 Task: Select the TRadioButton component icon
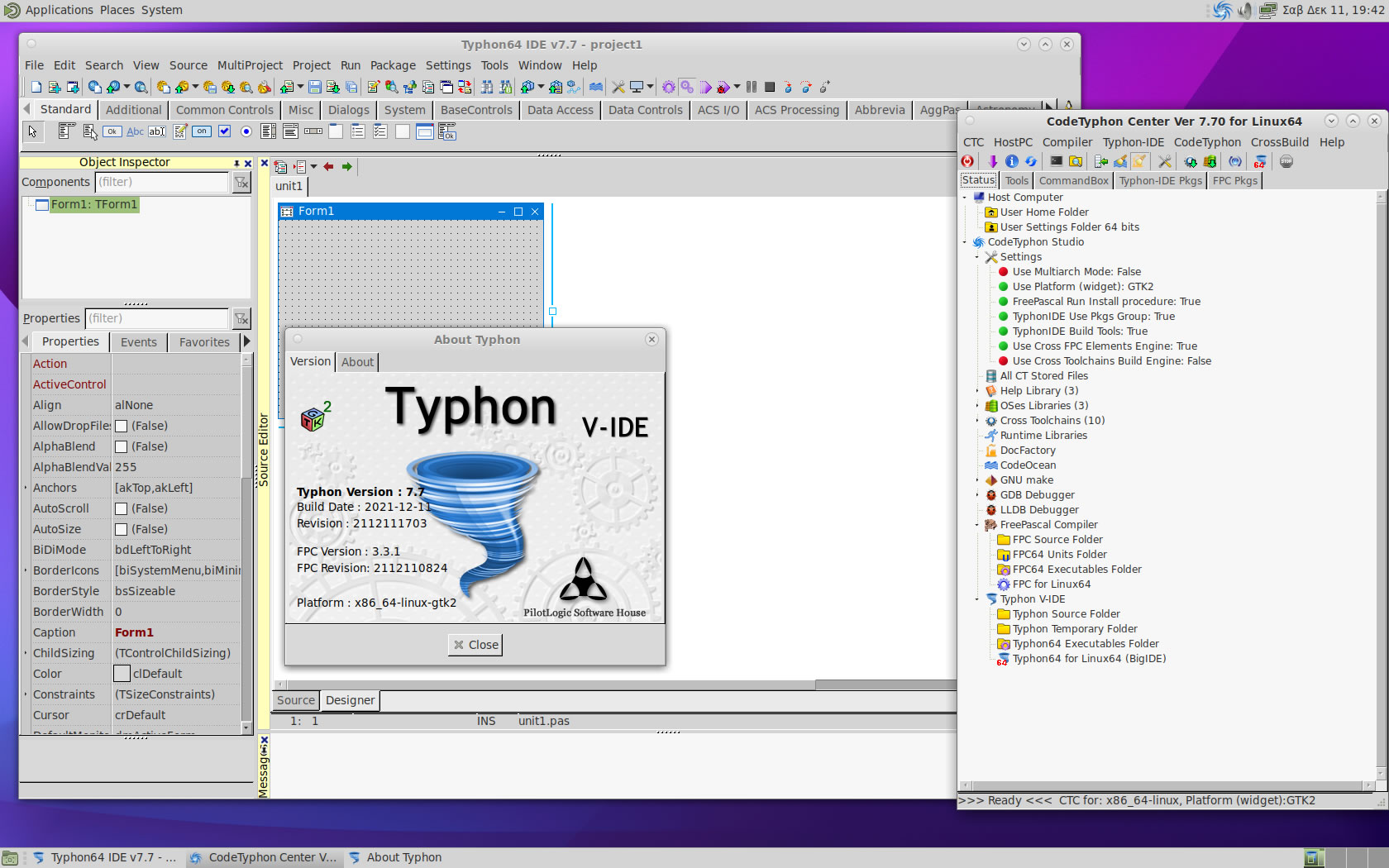(x=246, y=131)
